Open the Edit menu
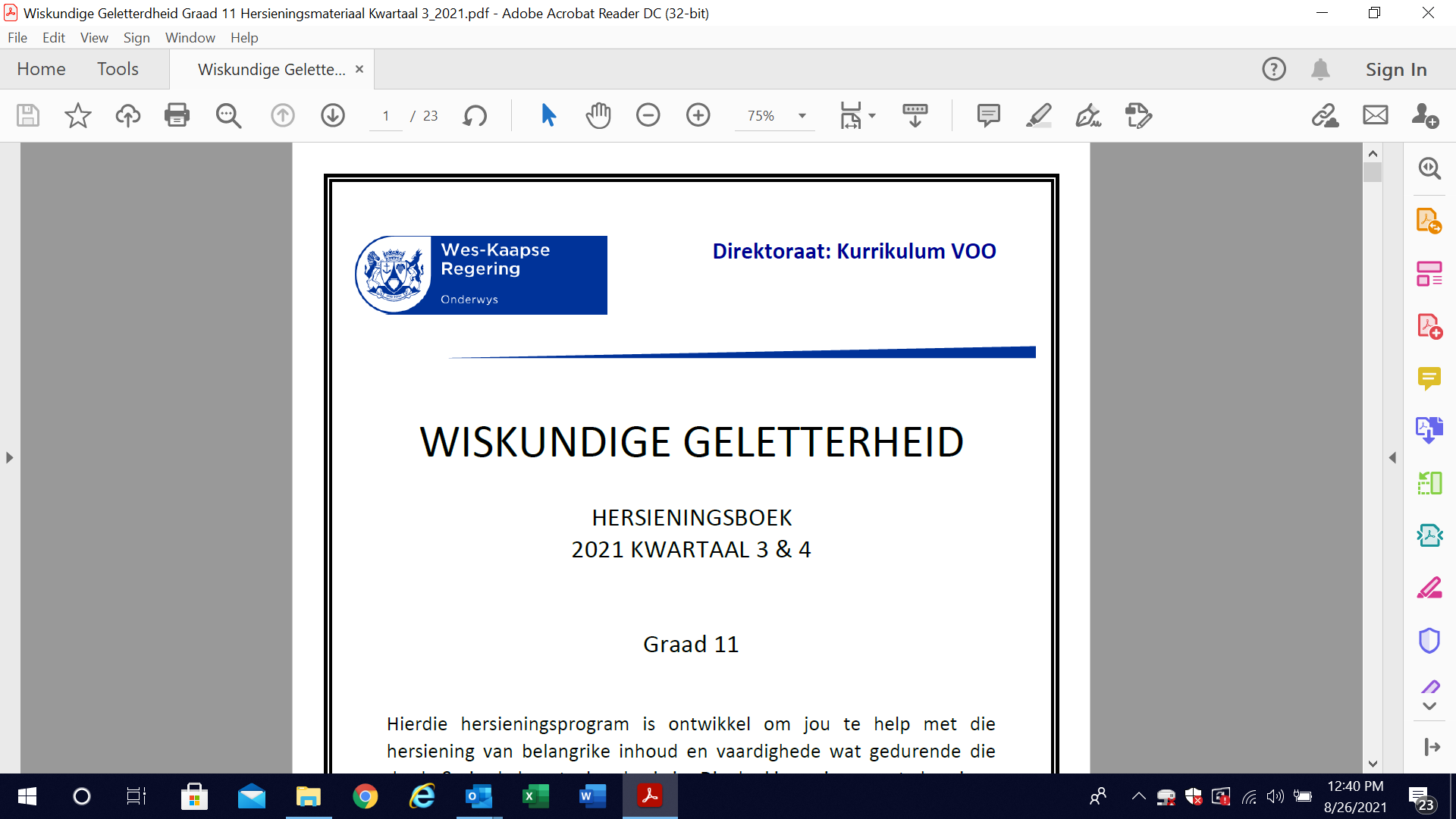Viewport: 1456px width, 819px height. click(x=54, y=38)
